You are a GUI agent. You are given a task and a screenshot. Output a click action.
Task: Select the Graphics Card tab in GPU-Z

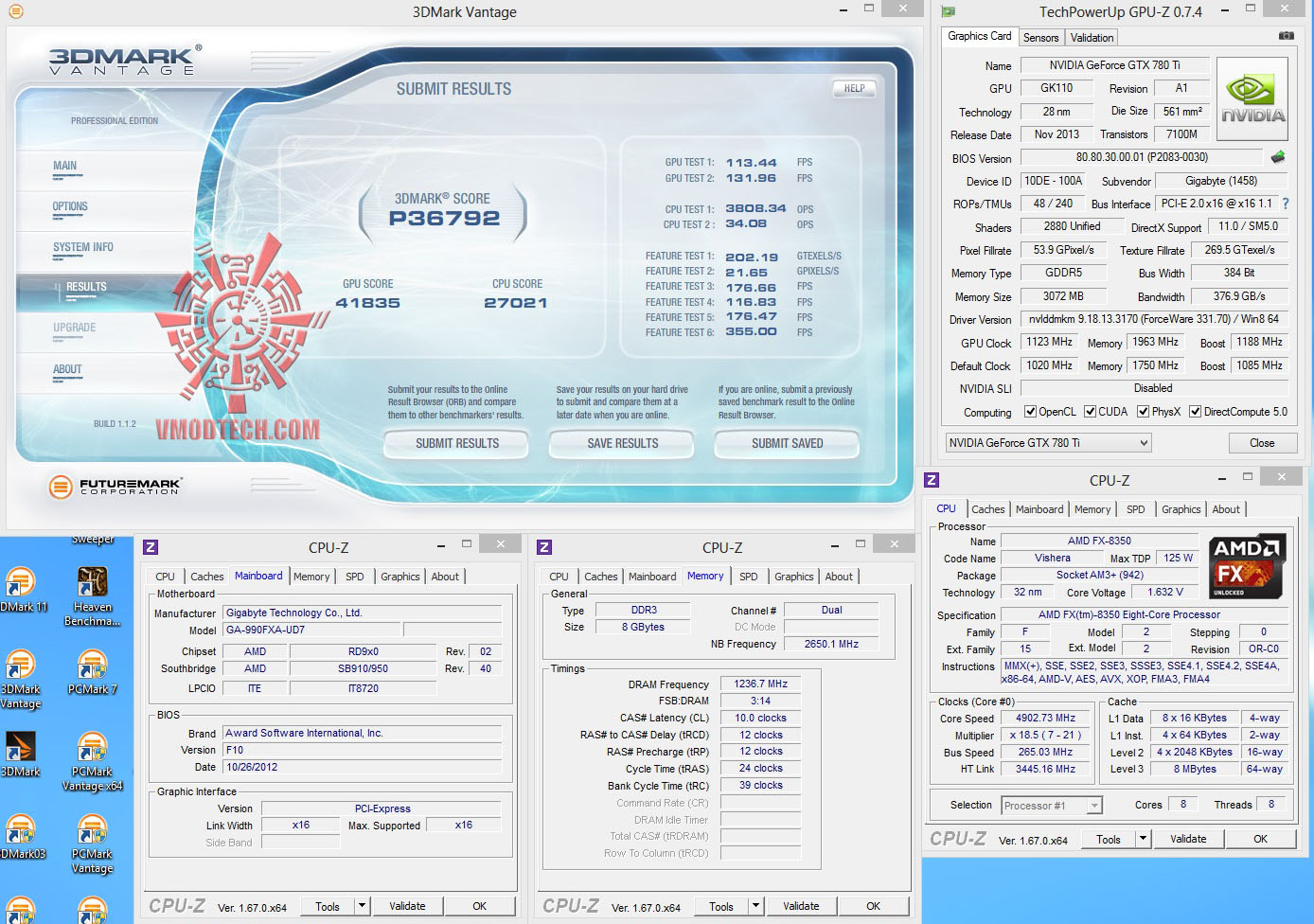pos(980,36)
